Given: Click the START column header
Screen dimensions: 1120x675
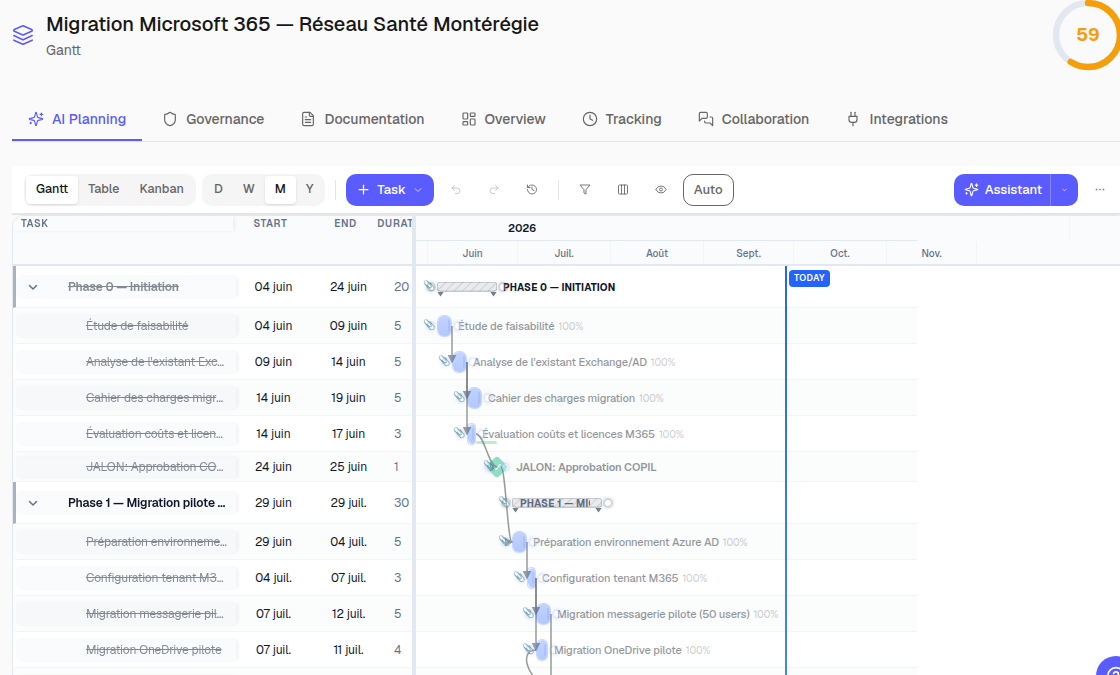Looking at the screenshot, I should click(x=270, y=224).
